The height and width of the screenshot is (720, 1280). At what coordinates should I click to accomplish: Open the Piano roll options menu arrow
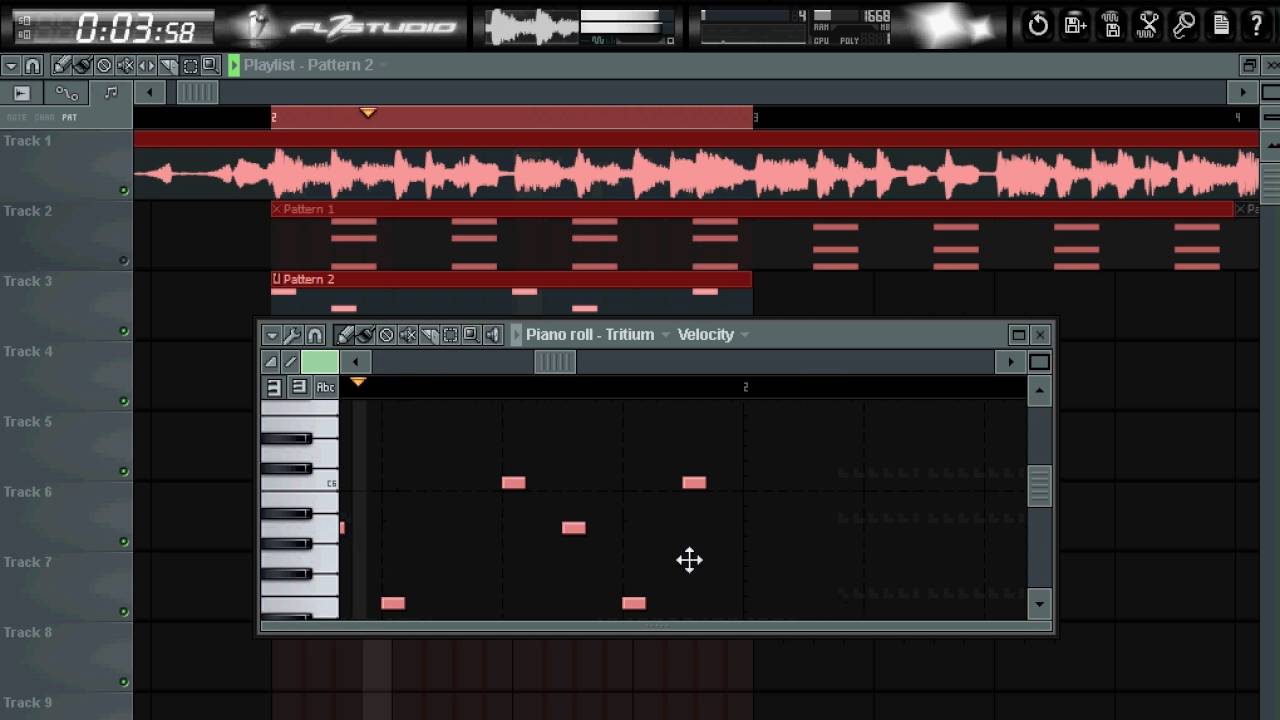[271, 335]
